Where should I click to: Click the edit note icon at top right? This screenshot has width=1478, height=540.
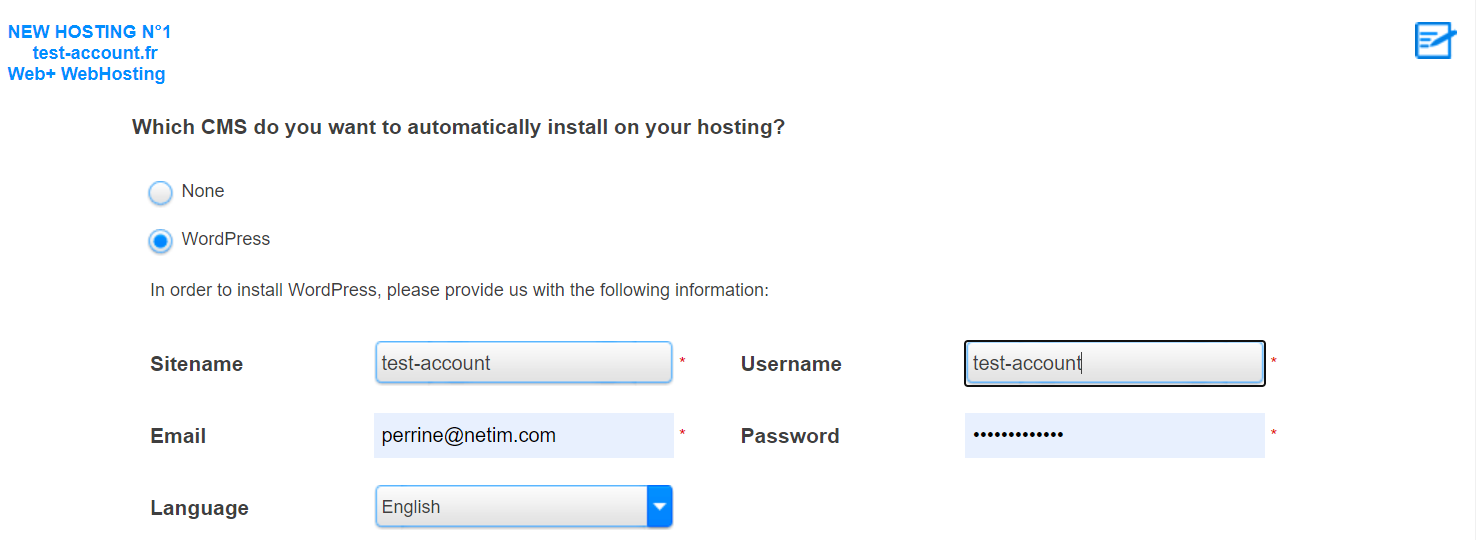(x=1435, y=40)
